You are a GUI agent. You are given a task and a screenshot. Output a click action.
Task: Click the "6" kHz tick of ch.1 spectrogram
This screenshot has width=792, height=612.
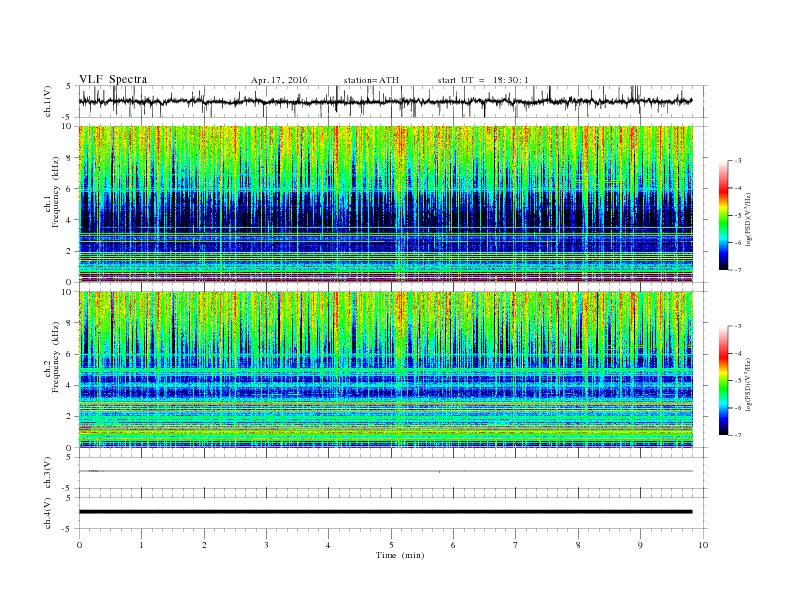point(69,189)
